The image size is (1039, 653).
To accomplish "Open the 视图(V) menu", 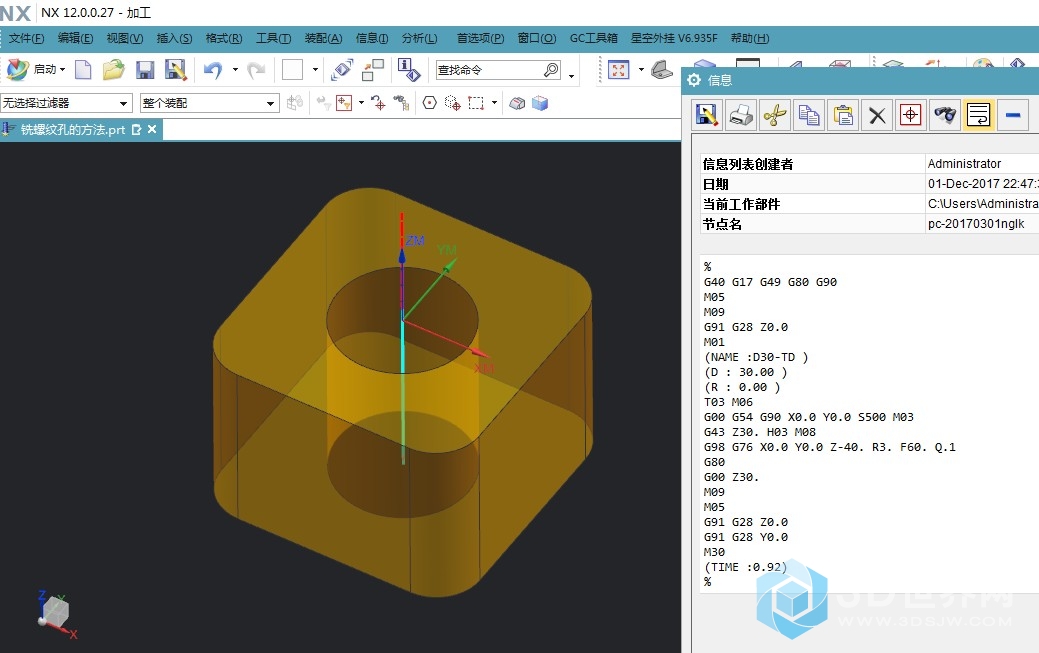I will pyautogui.click(x=125, y=38).
